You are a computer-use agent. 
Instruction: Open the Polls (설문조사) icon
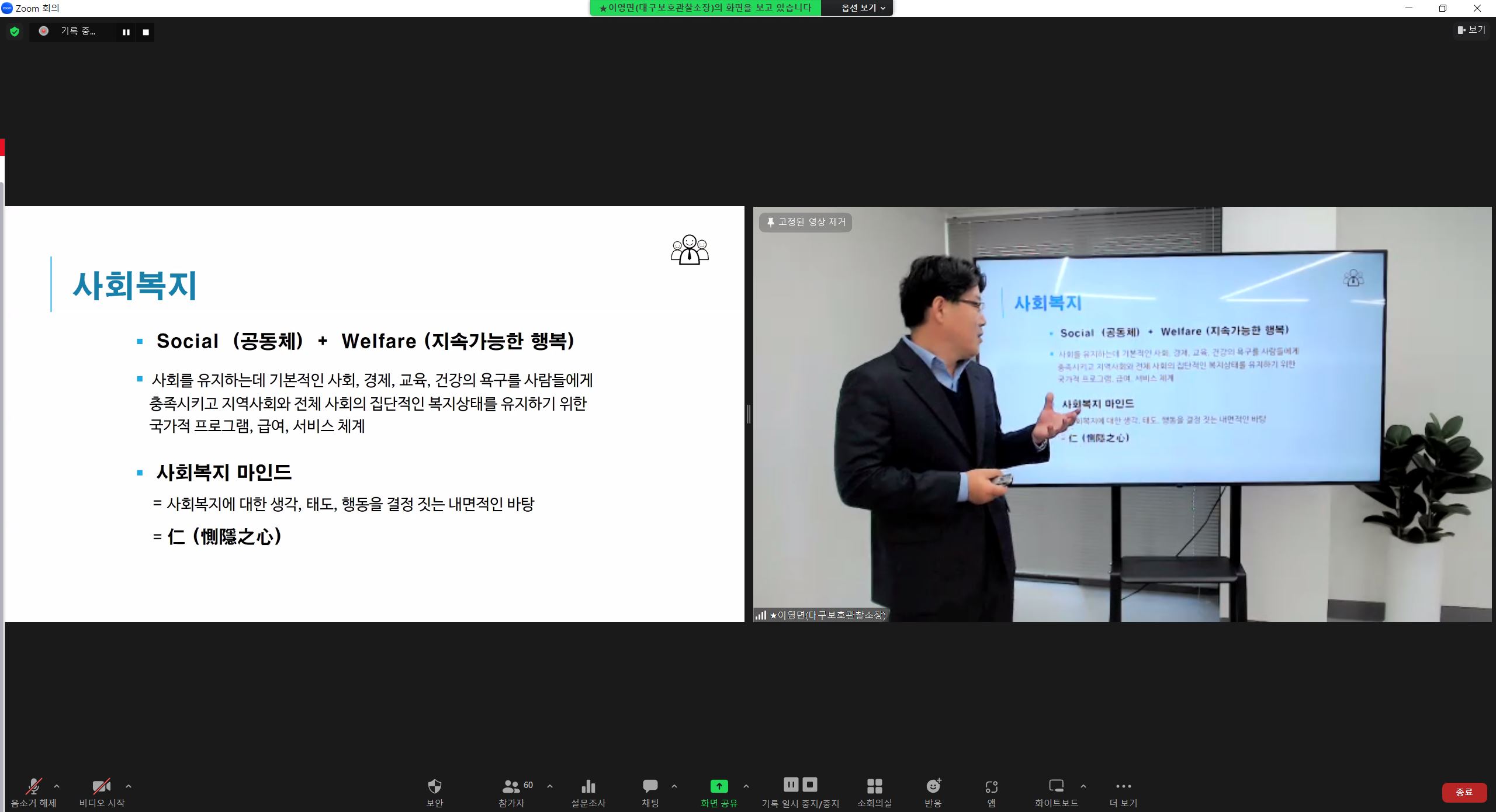coord(588,786)
